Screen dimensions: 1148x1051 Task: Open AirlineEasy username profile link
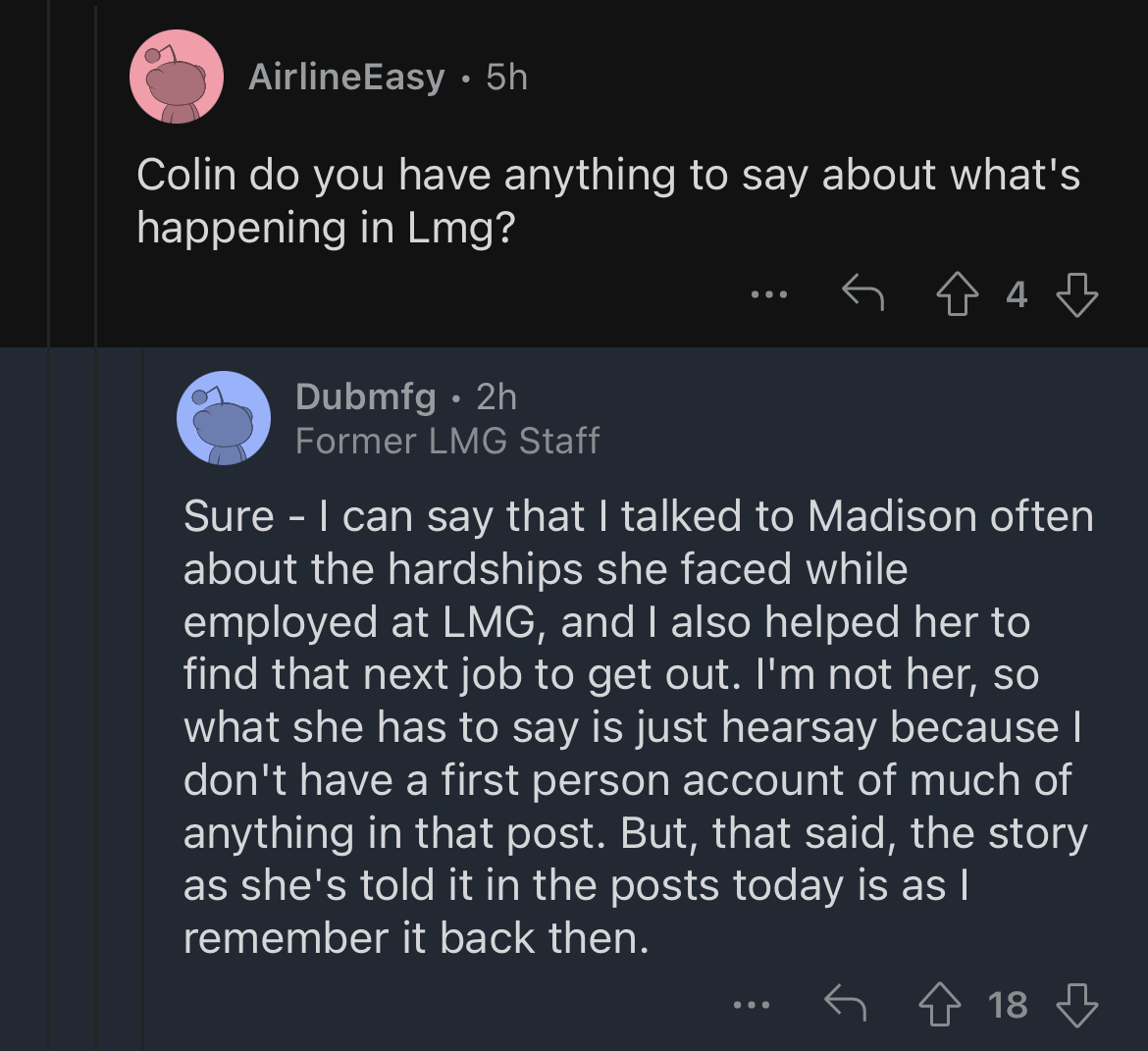pos(346,77)
